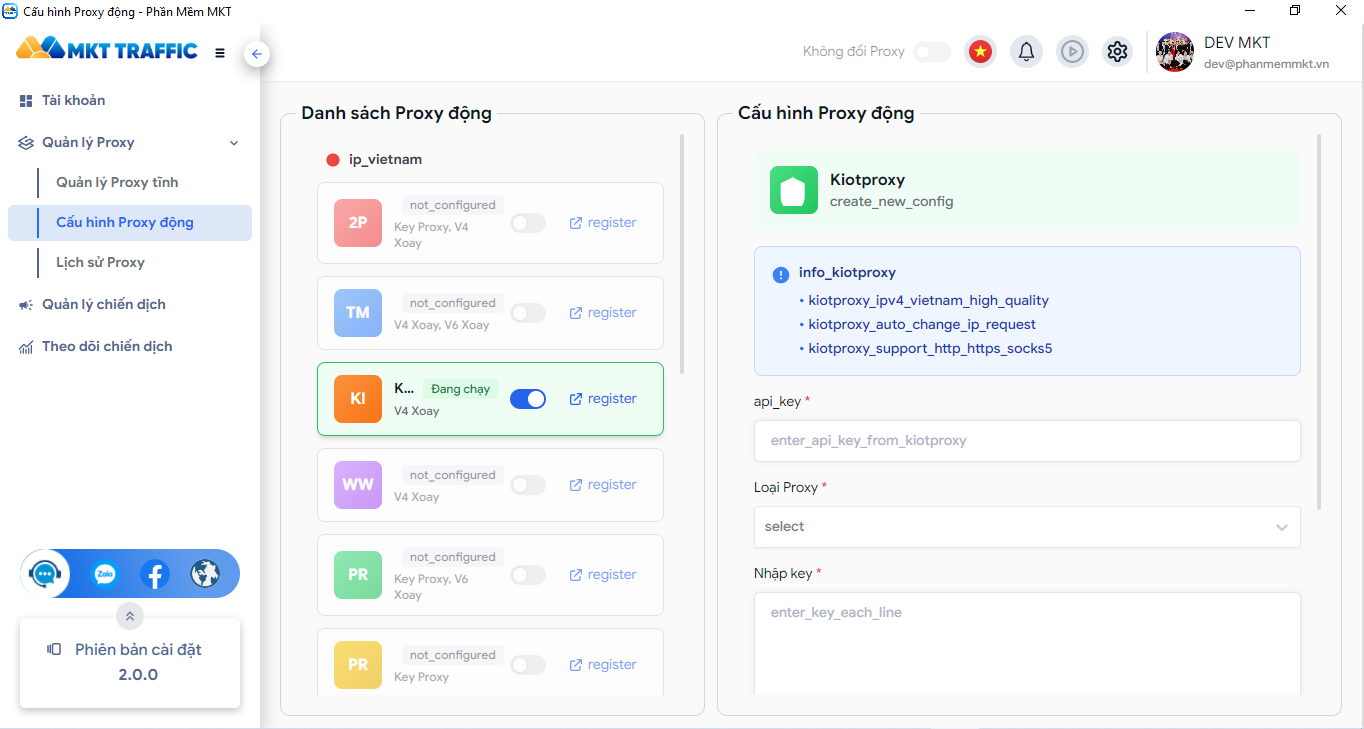
Task: Open the Loại Proxy select dropdown
Action: (x=1027, y=527)
